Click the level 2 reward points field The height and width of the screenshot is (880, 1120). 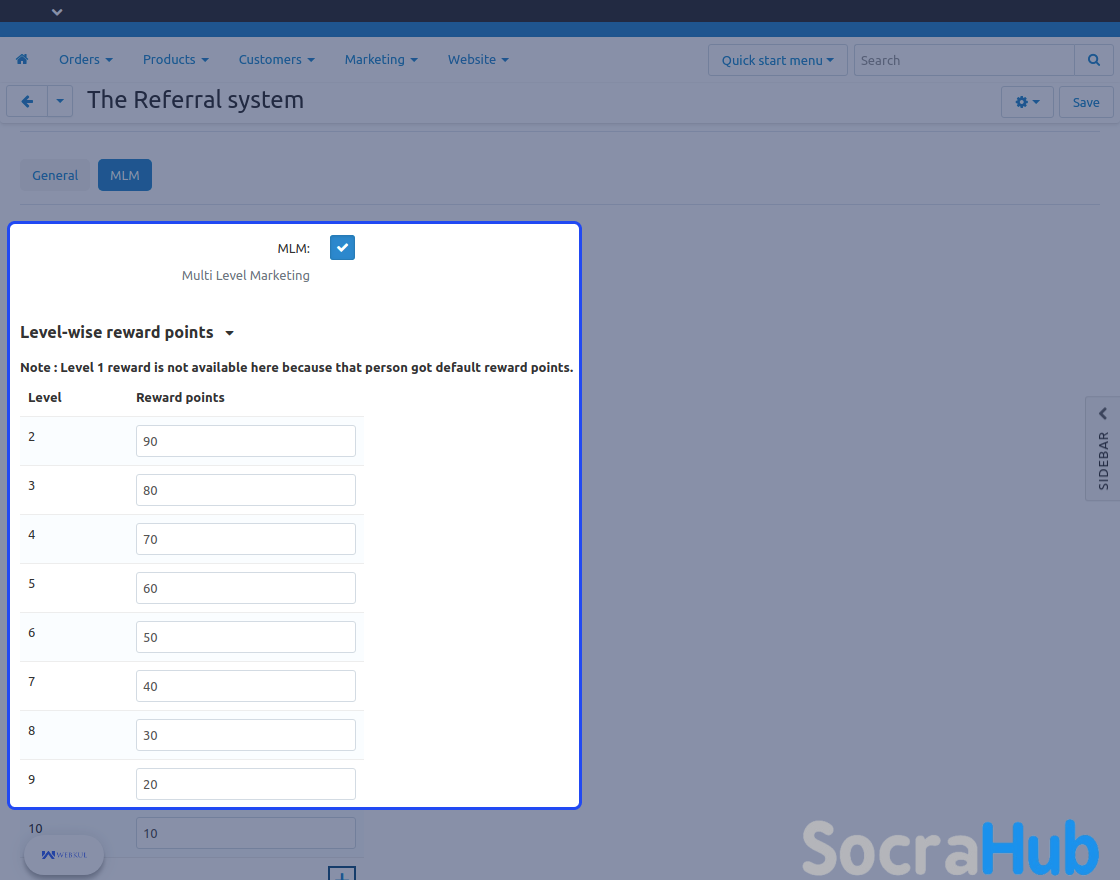(246, 441)
